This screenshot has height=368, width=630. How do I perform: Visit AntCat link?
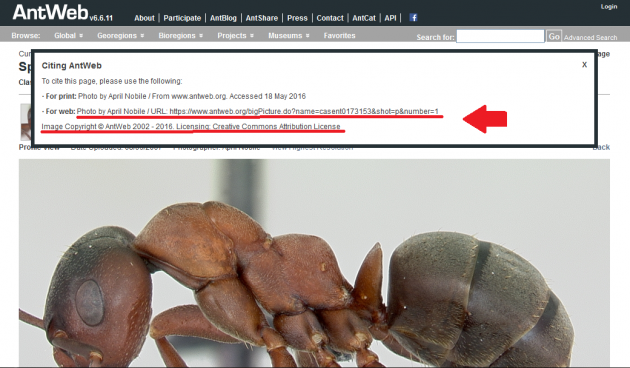click(364, 18)
